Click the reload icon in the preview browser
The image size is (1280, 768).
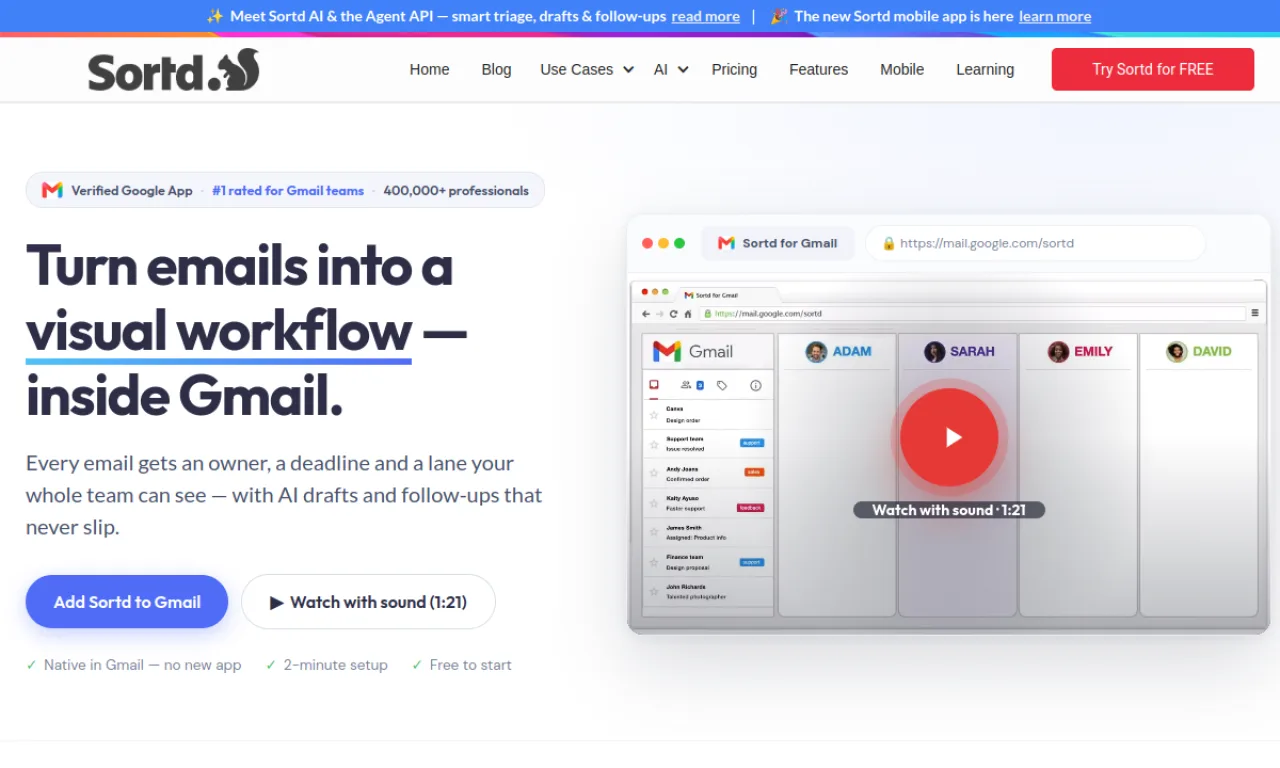coord(673,313)
